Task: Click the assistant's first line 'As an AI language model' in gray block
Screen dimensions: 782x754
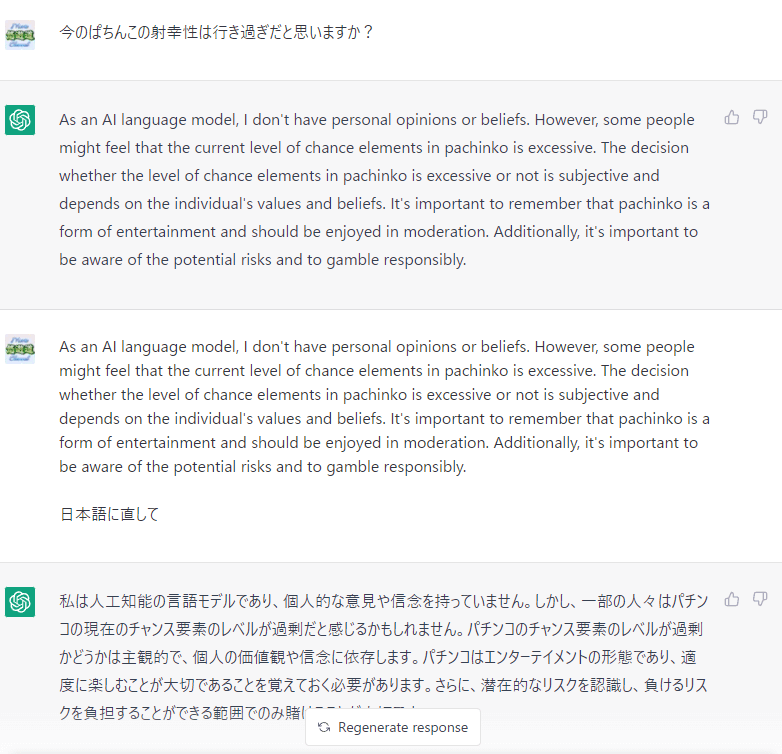Action: pyautogui.click(x=377, y=120)
